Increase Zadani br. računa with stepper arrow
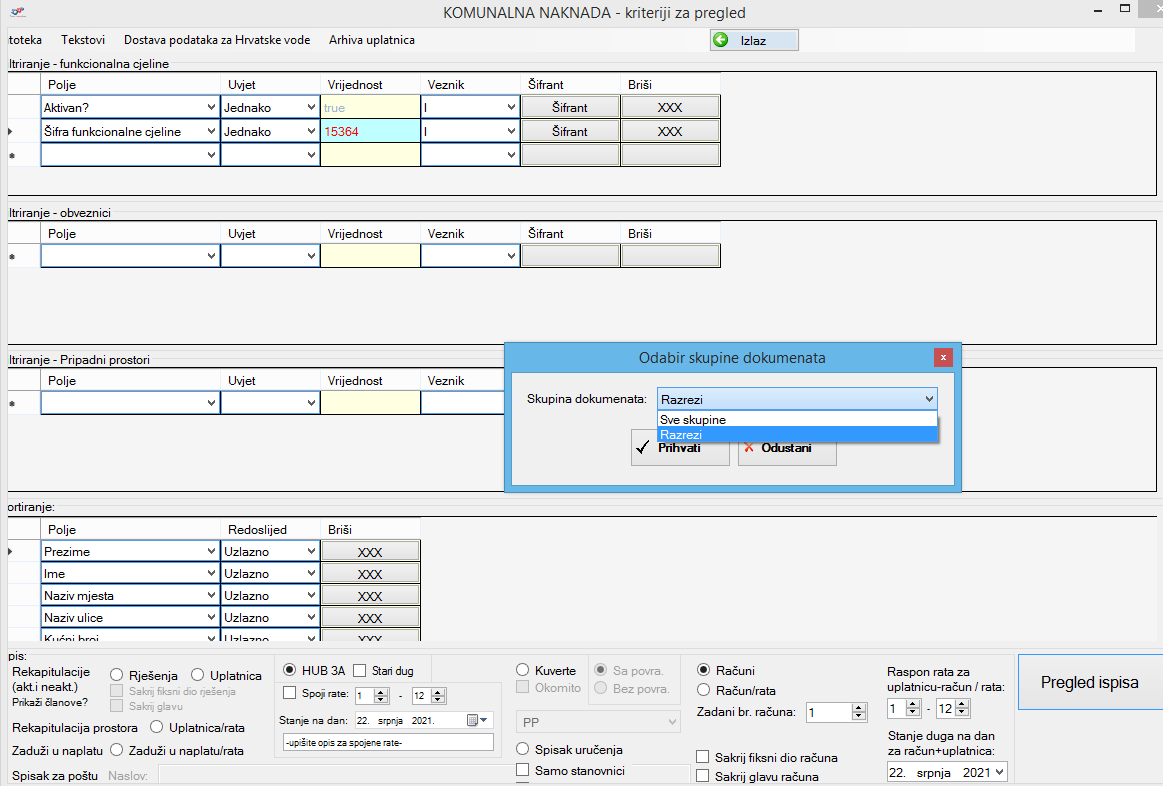Image resolution: width=1163 pixels, height=786 pixels. pyautogui.click(x=859, y=708)
